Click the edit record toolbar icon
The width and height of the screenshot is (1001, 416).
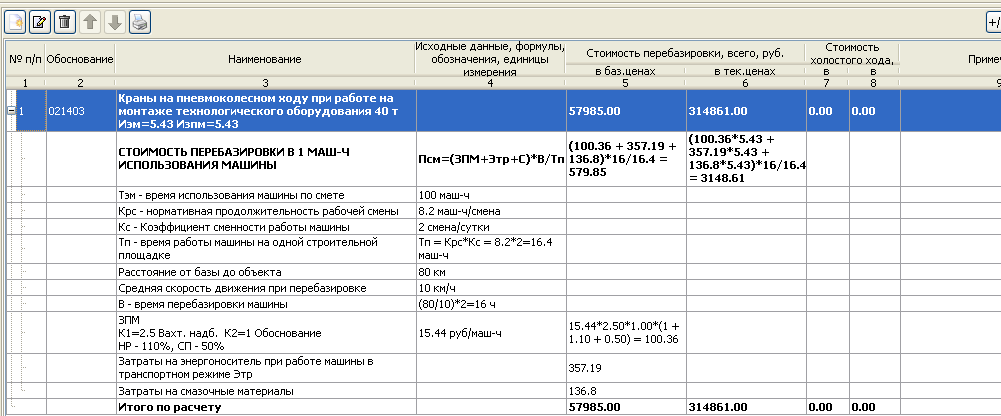point(40,23)
